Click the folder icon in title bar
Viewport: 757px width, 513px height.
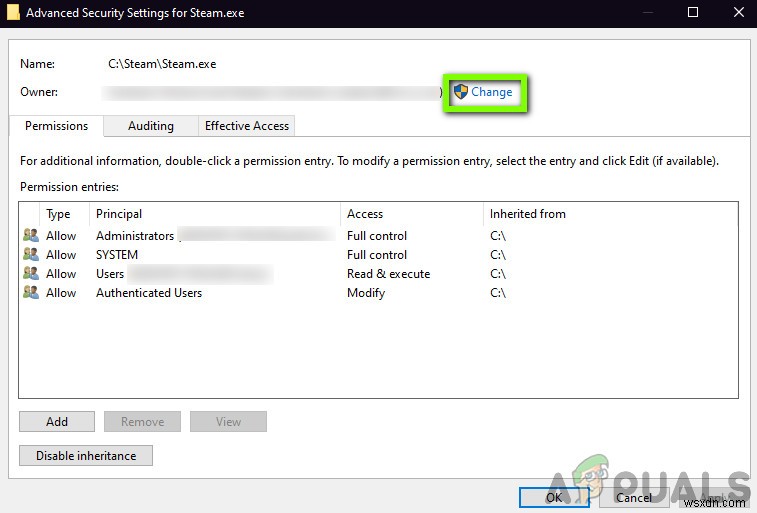tap(13, 12)
